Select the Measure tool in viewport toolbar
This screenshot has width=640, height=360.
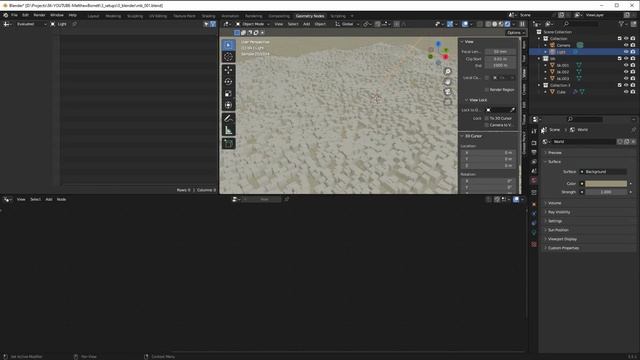tap(228, 131)
